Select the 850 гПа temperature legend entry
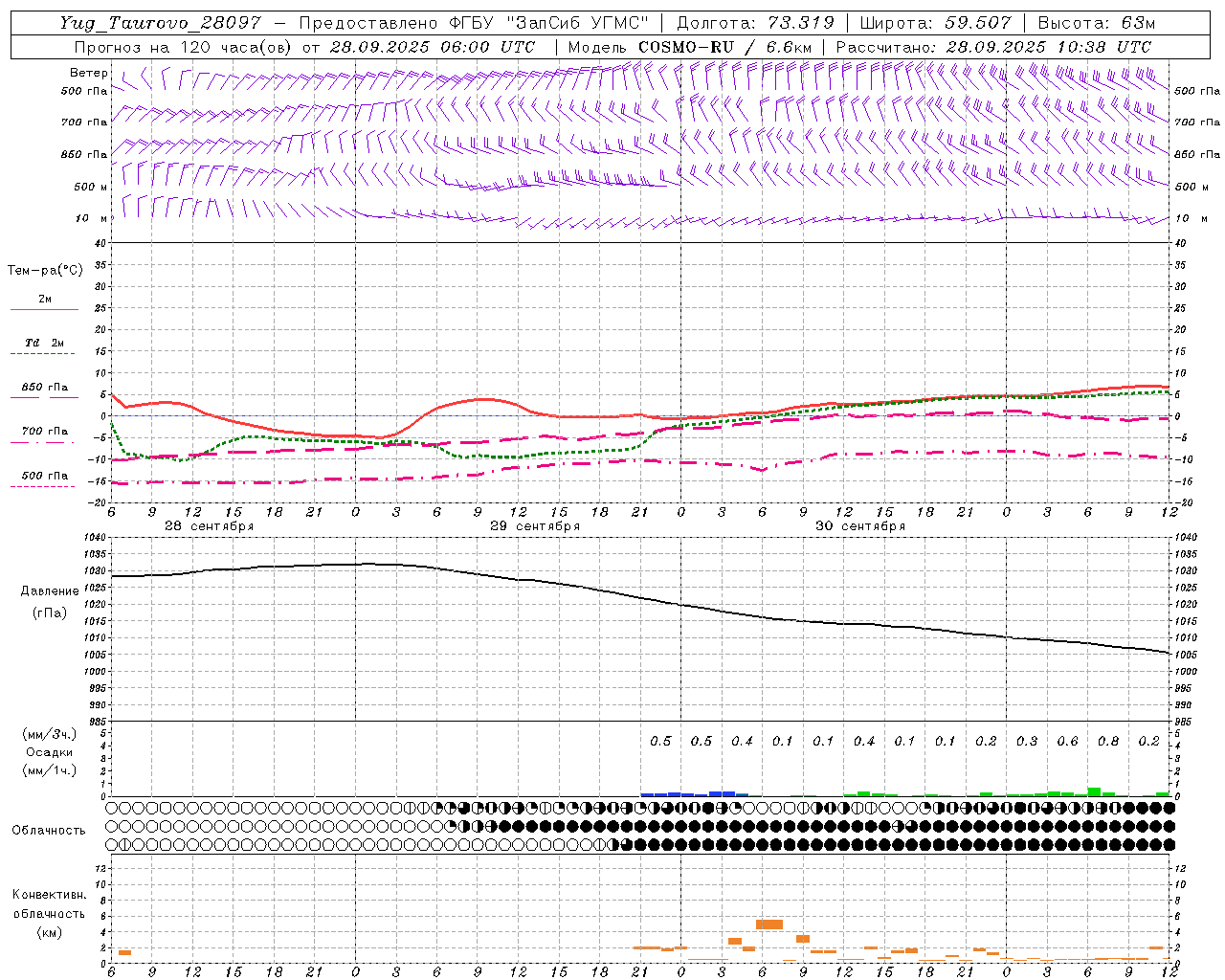Screen dimensions: 1225x980 (x=44, y=388)
